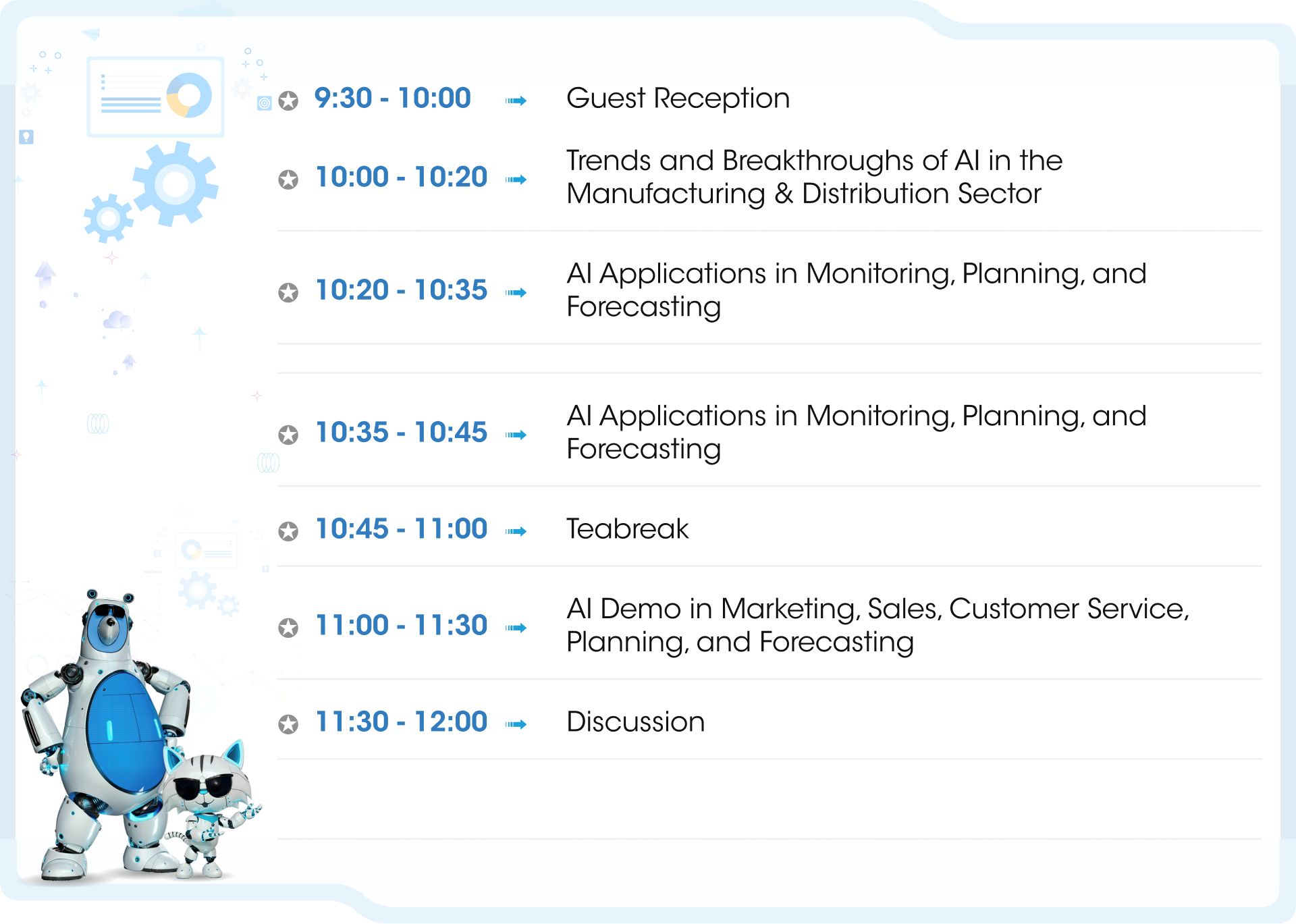Click the star bullet beside 10:20 - 10:35
Viewport: 1296px width, 924px height.
click(x=288, y=292)
